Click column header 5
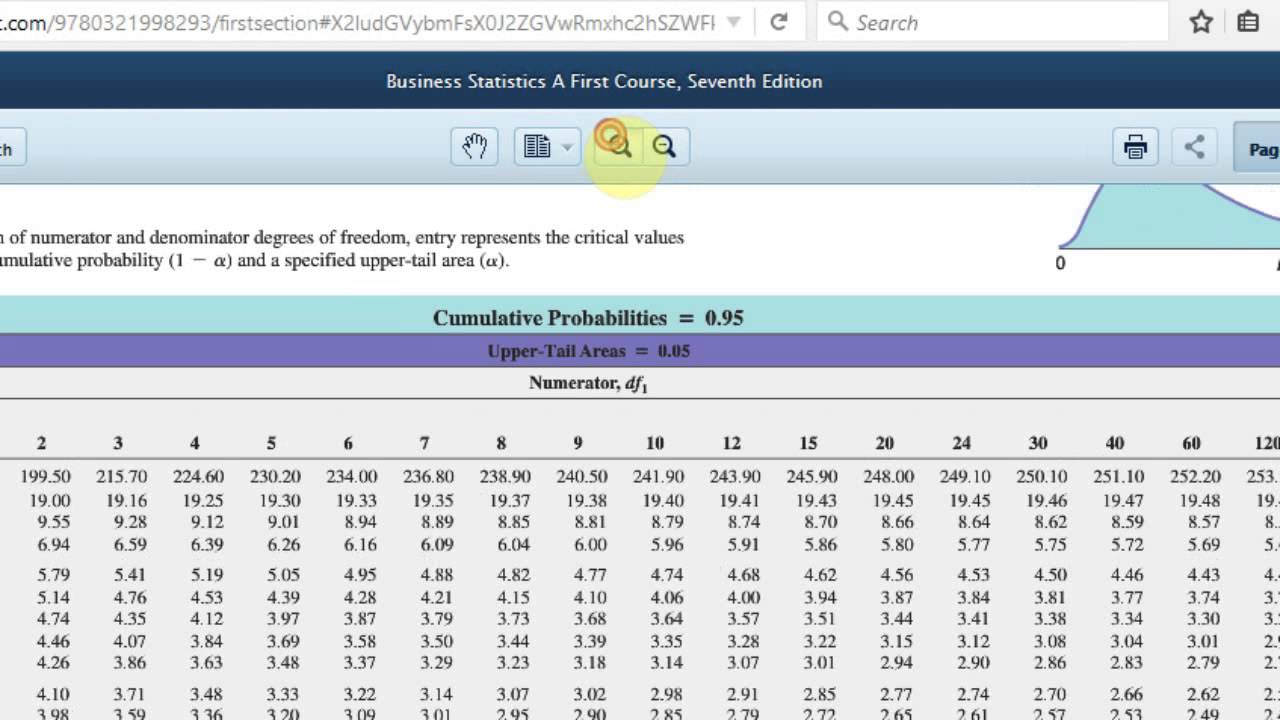Screen dimensions: 1280x720 [271, 443]
